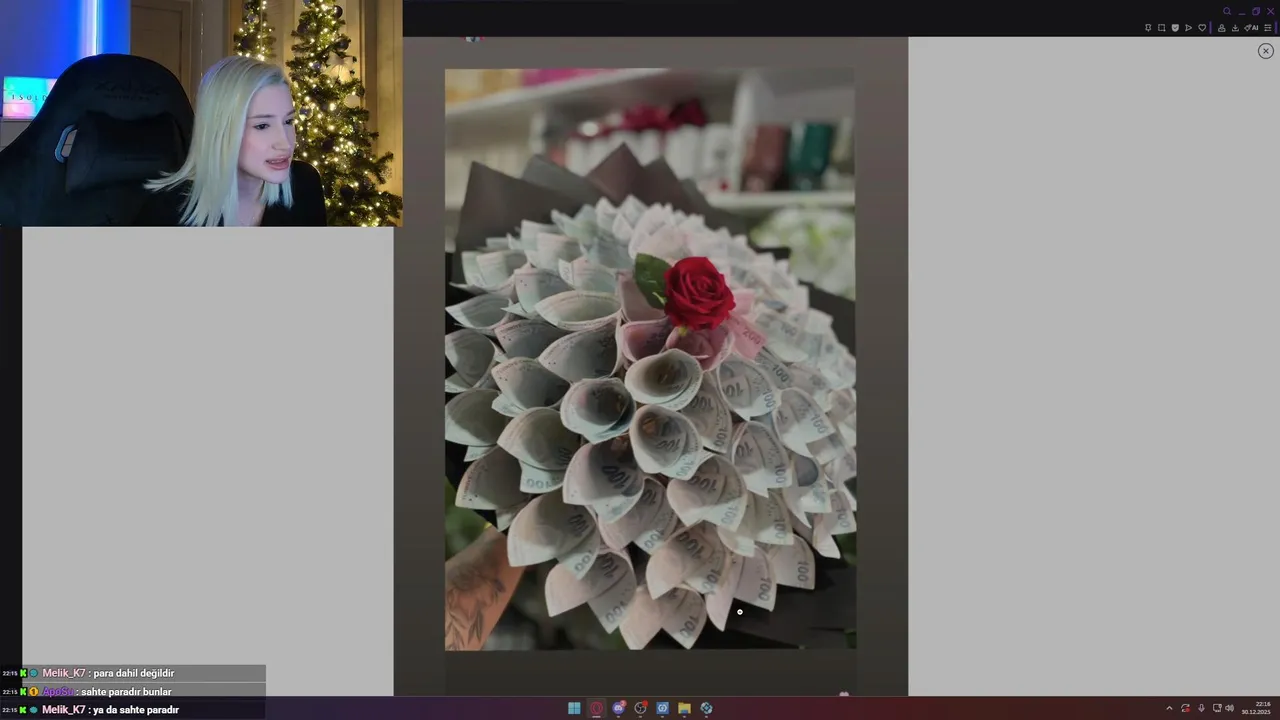Viewport: 1280px width, 720px height.
Task: Click the microphone tray icon
Action: pos(1201,708)
